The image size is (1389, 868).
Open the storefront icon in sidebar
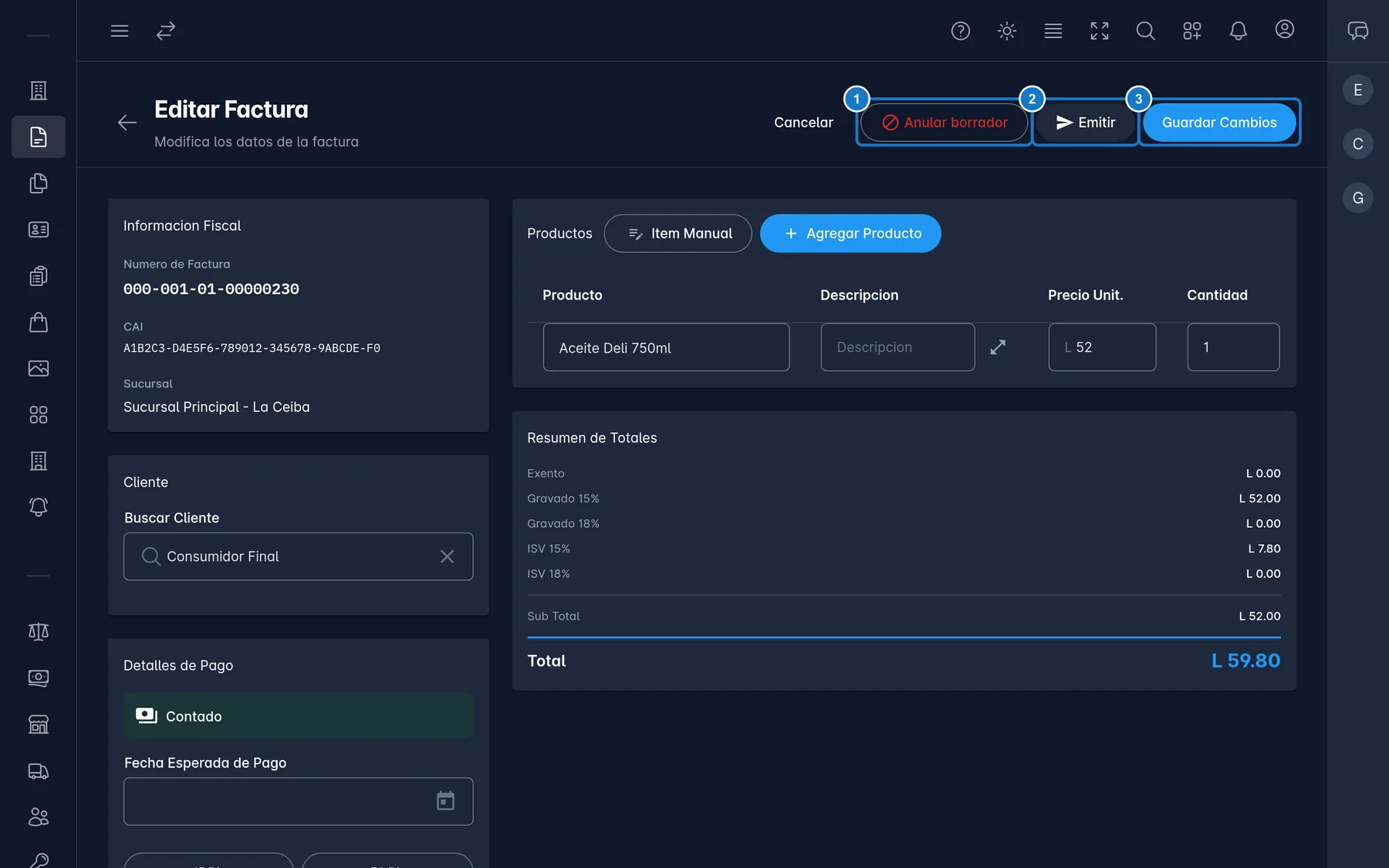(39, 724)
